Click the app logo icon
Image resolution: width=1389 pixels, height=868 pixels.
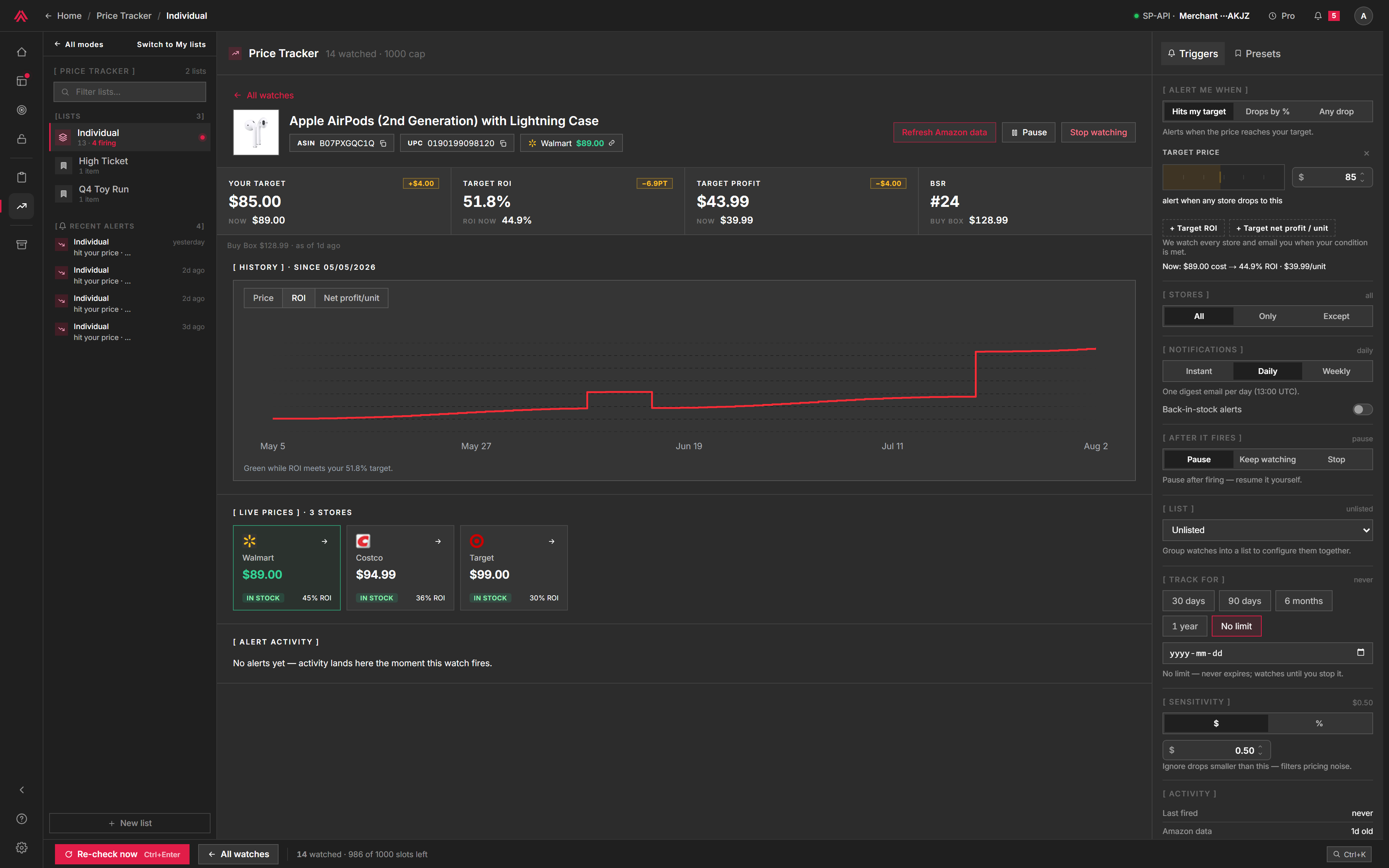(21, 16)
